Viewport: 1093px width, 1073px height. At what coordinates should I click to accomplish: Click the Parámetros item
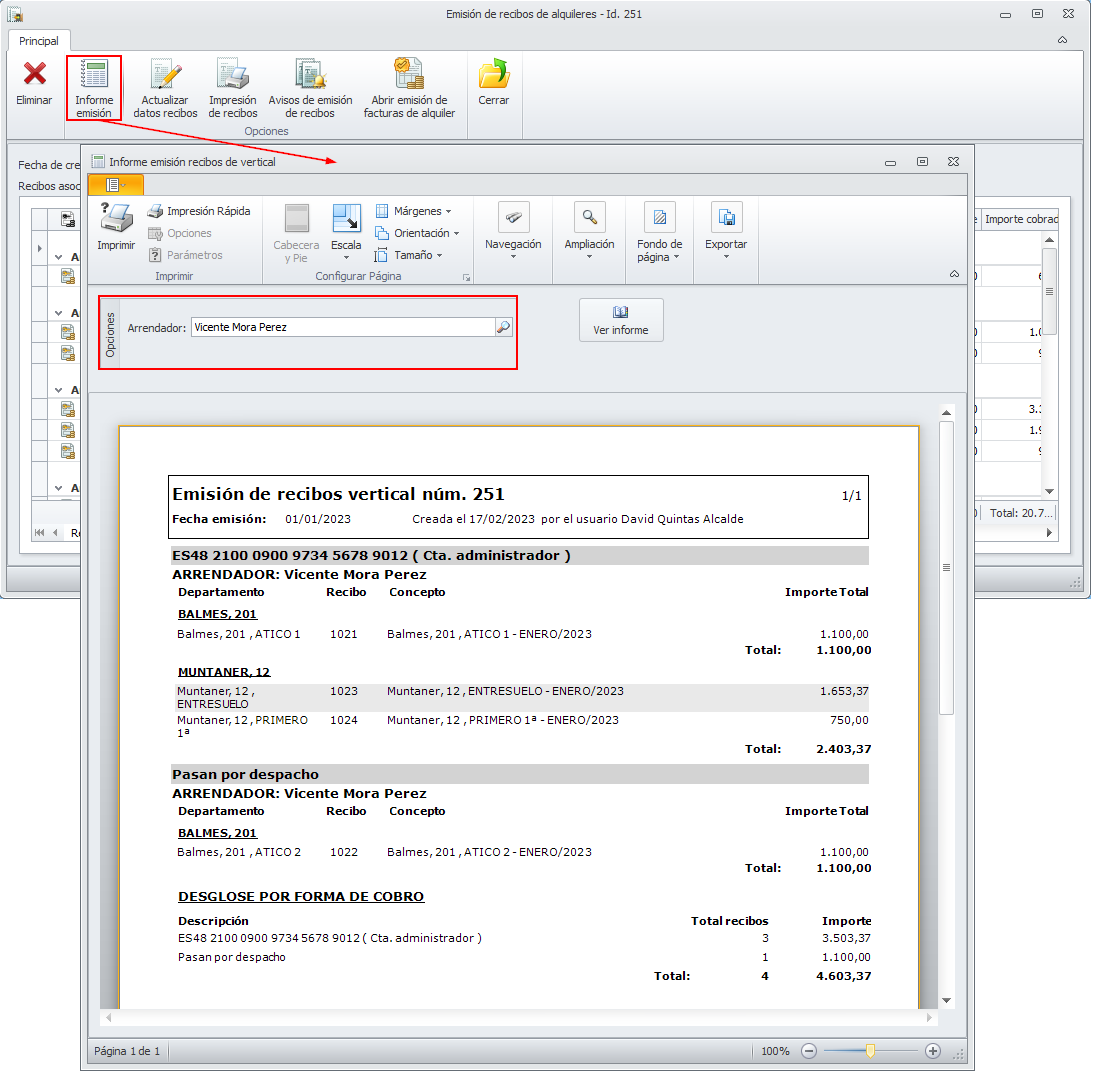coord(186,255)
